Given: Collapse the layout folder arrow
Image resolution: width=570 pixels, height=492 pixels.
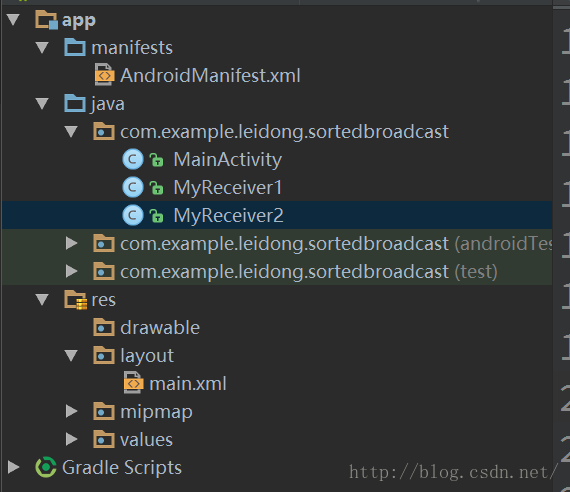Looking at the screenshot, I should tap(71, 356).
